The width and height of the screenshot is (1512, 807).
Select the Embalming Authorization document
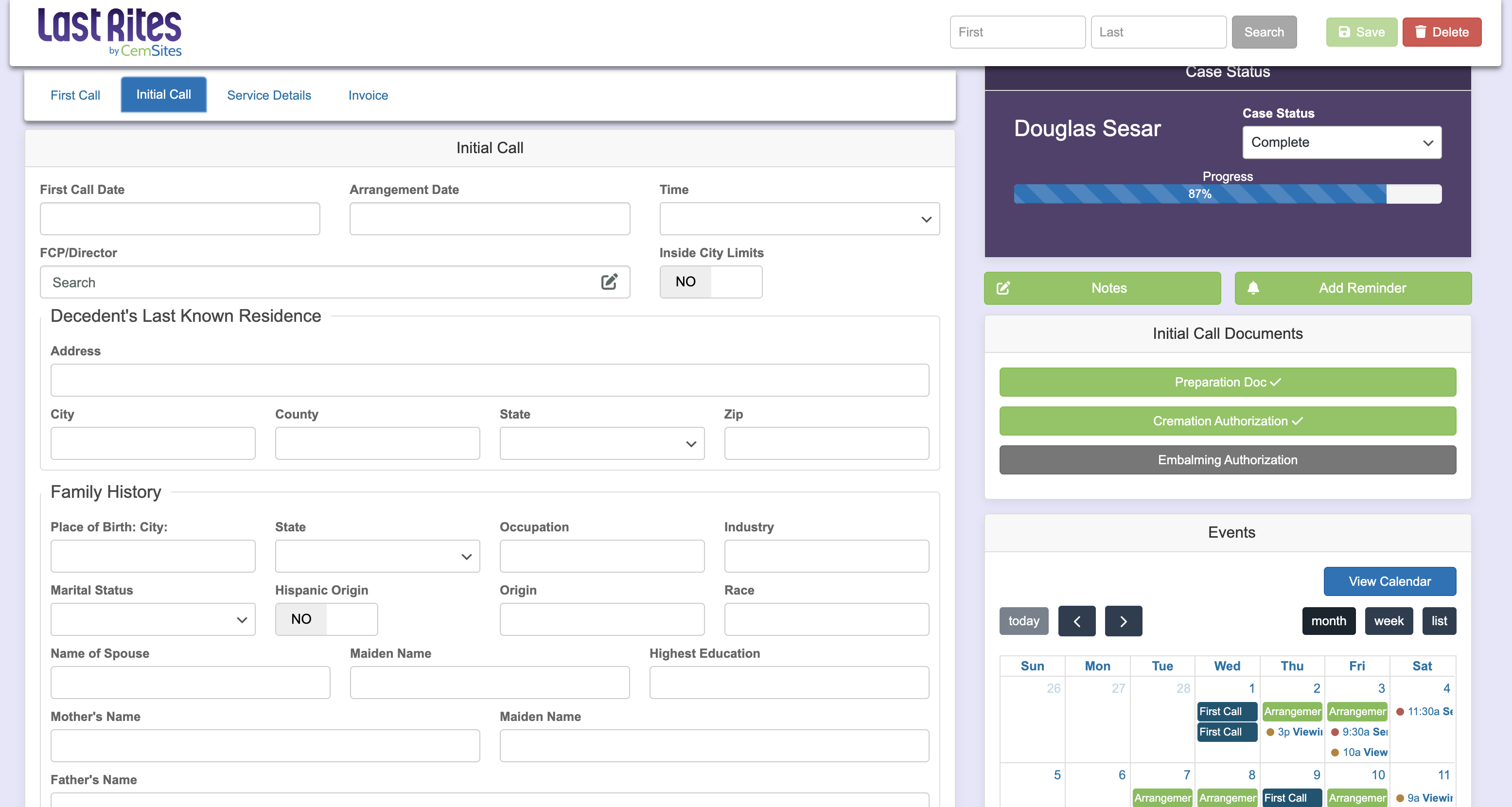pyautogui.click(x=1227, y=459)
